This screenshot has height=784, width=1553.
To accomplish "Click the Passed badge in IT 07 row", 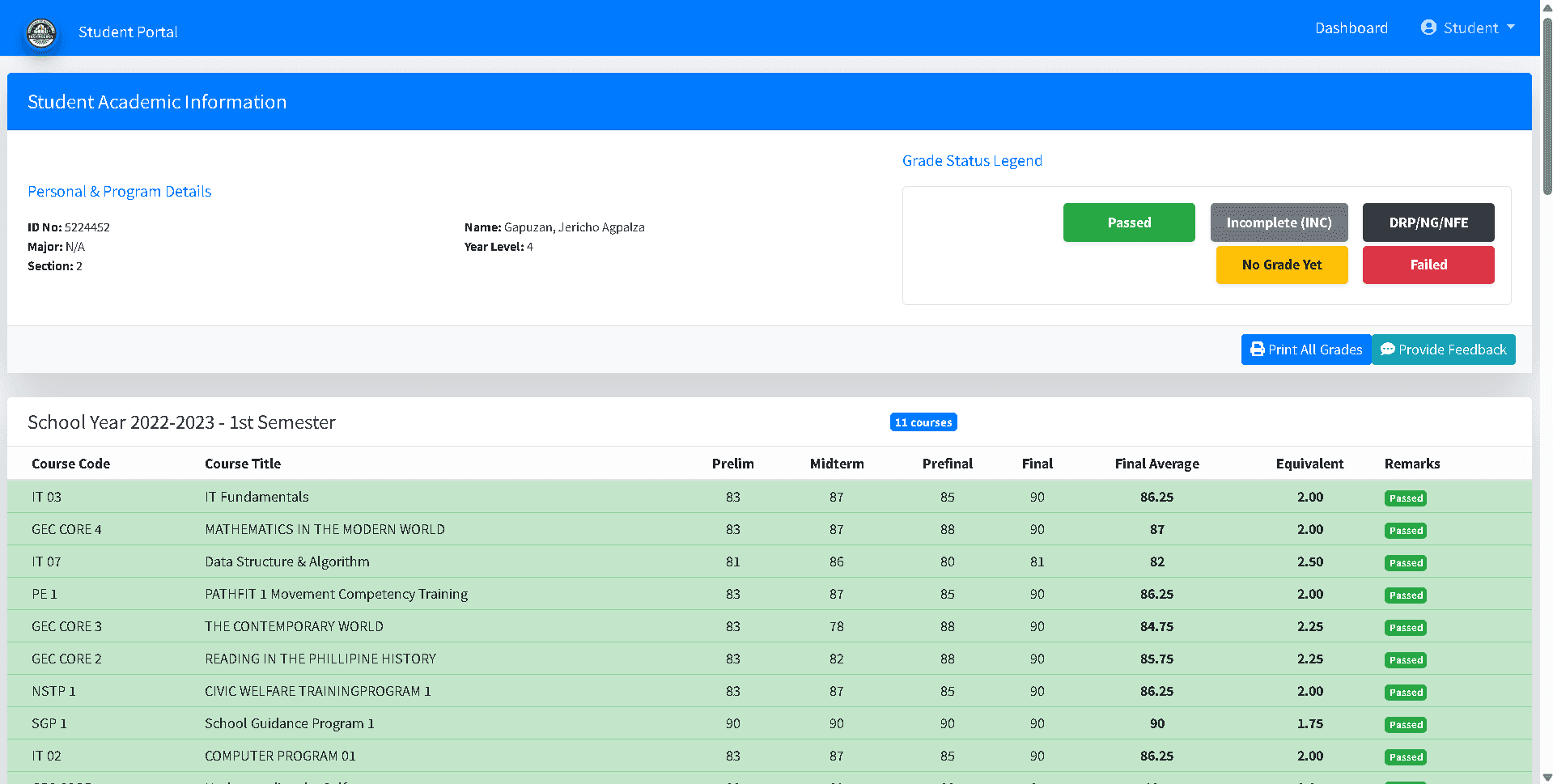I will (1405, 563).
